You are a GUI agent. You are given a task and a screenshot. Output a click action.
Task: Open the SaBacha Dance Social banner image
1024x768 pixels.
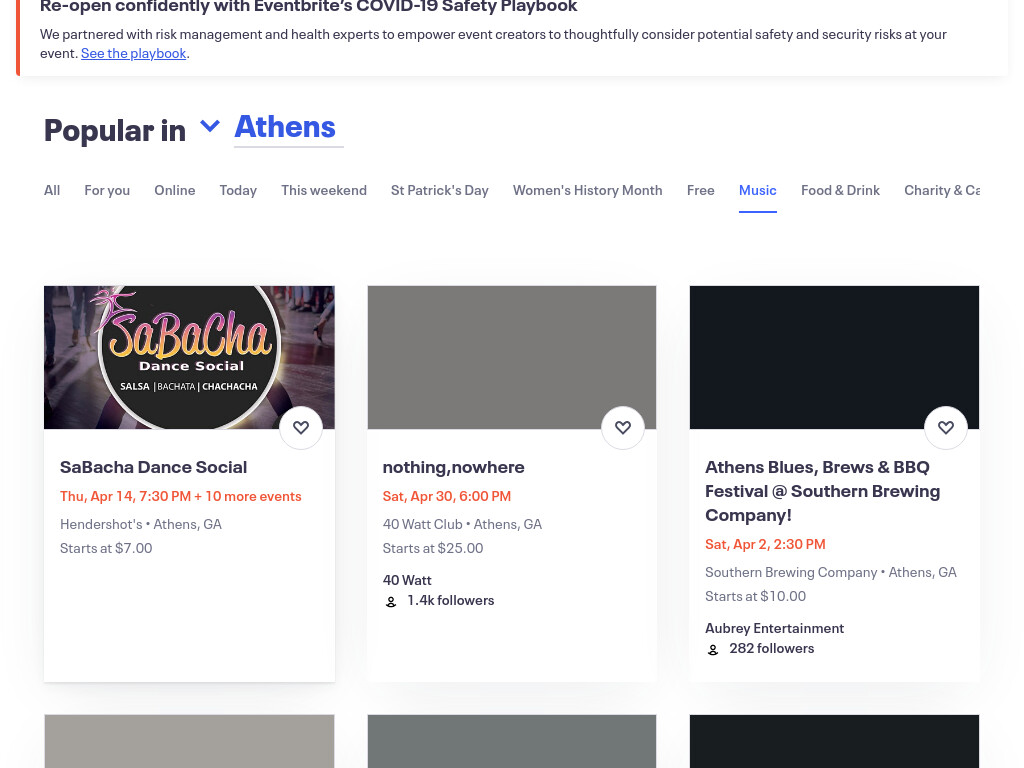(189, 357)
